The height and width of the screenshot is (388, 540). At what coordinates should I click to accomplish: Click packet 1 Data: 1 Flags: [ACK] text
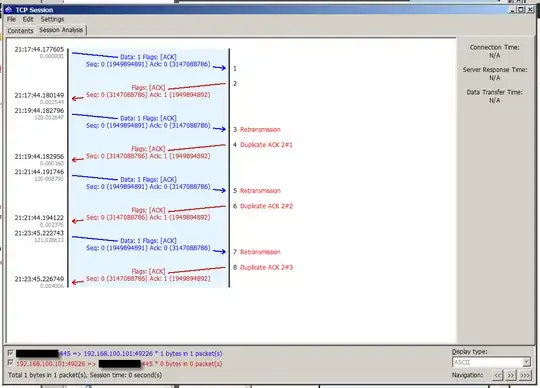point(148,57)
